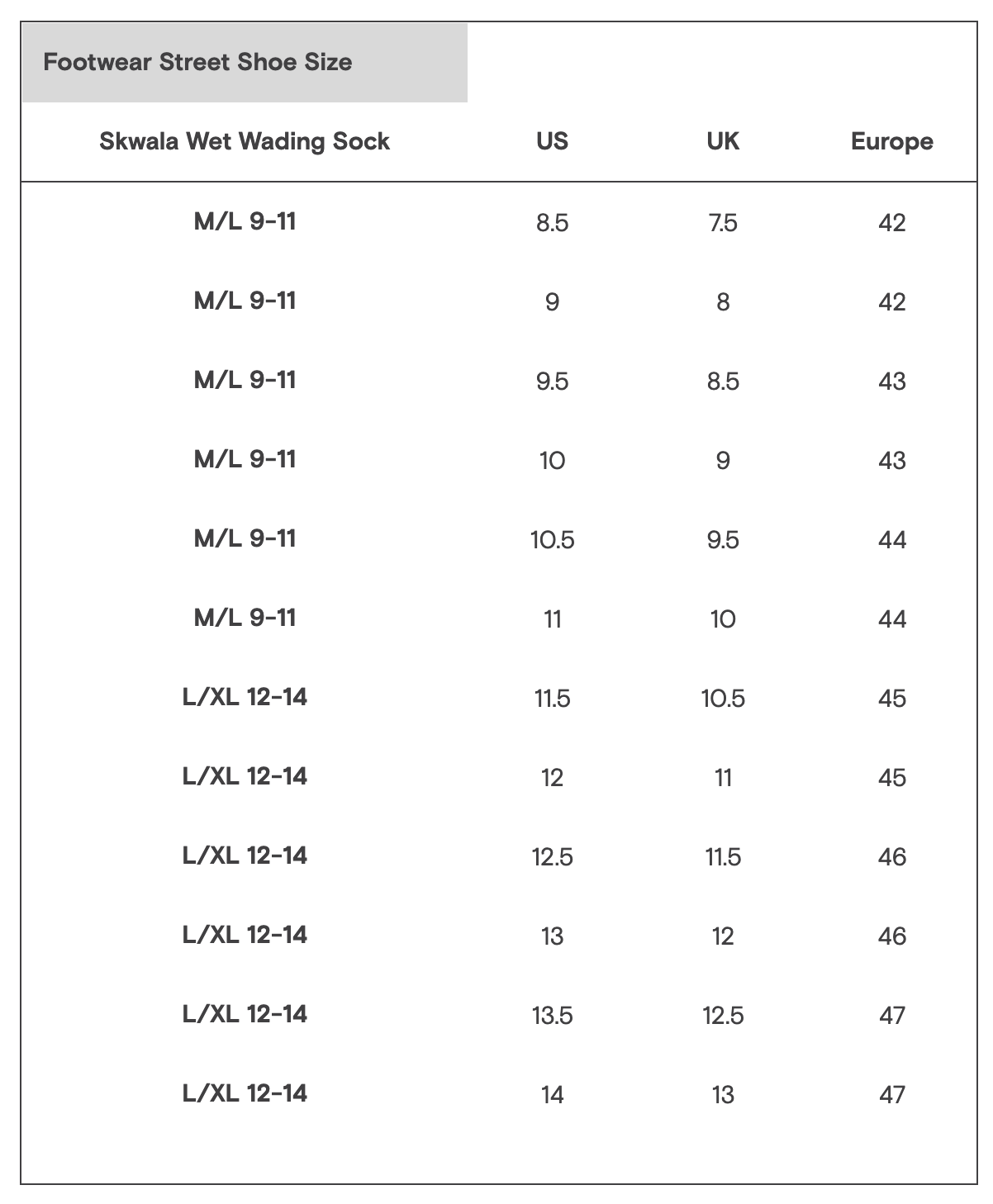
Task: Select the US 12.5 size cell
Action: [x=552, y=857]
